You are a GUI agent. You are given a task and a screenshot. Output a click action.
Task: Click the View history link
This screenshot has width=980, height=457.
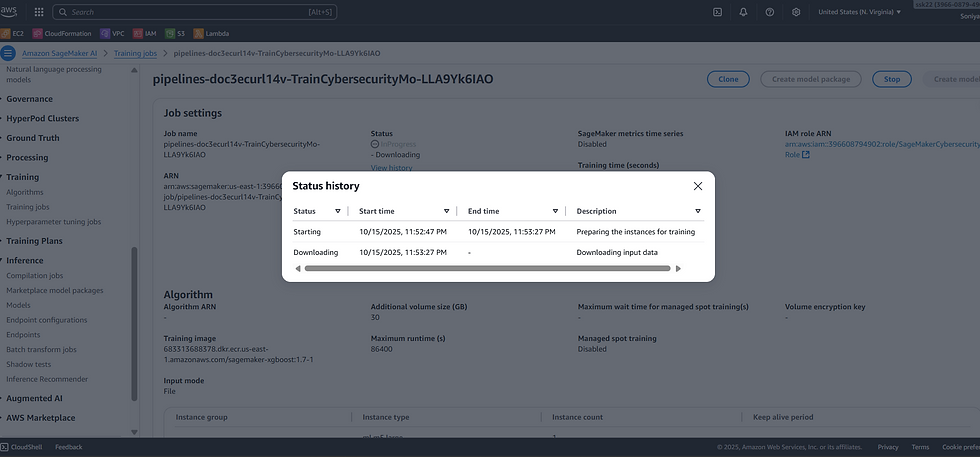pos(391,168)
